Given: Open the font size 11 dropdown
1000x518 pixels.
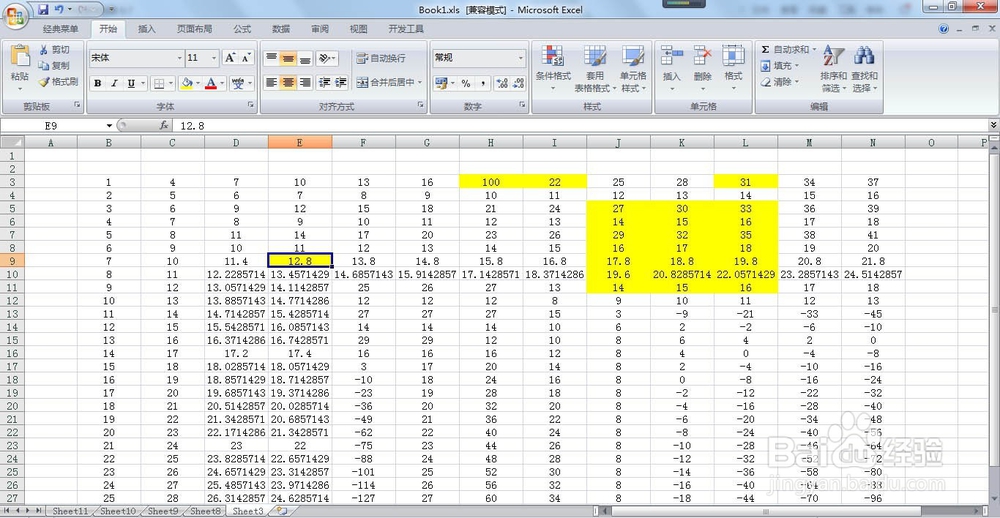Looking at the screenshot, I should click(x=214, y=58).
